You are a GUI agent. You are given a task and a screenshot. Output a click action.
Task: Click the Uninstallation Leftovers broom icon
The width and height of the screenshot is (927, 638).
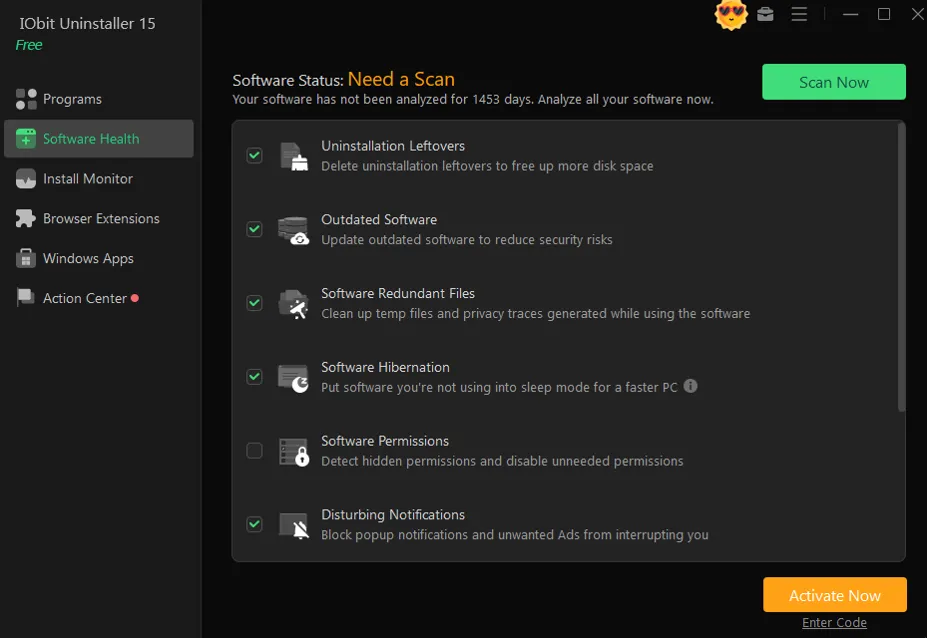294,156
